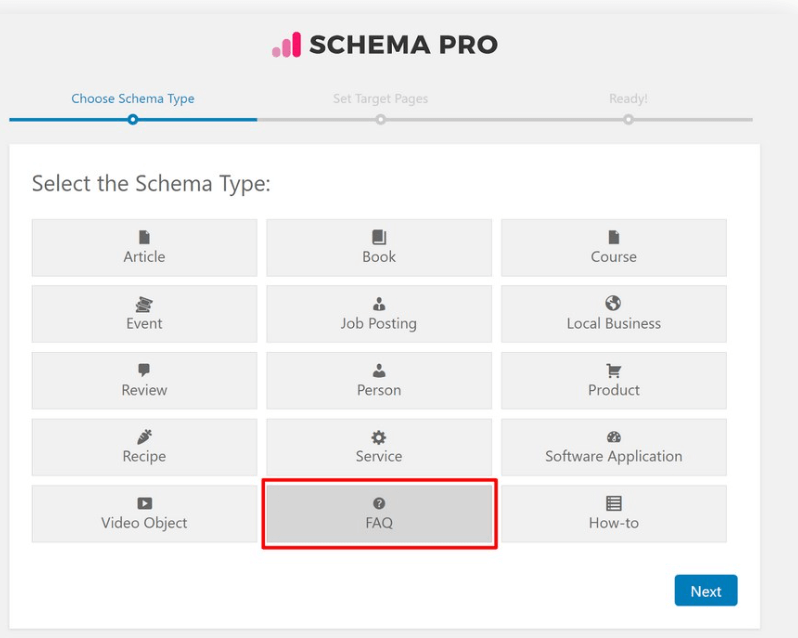Select the Recipe carrot icon
Image resolution: width=798 pixels, height=638 pixels.
144,437
